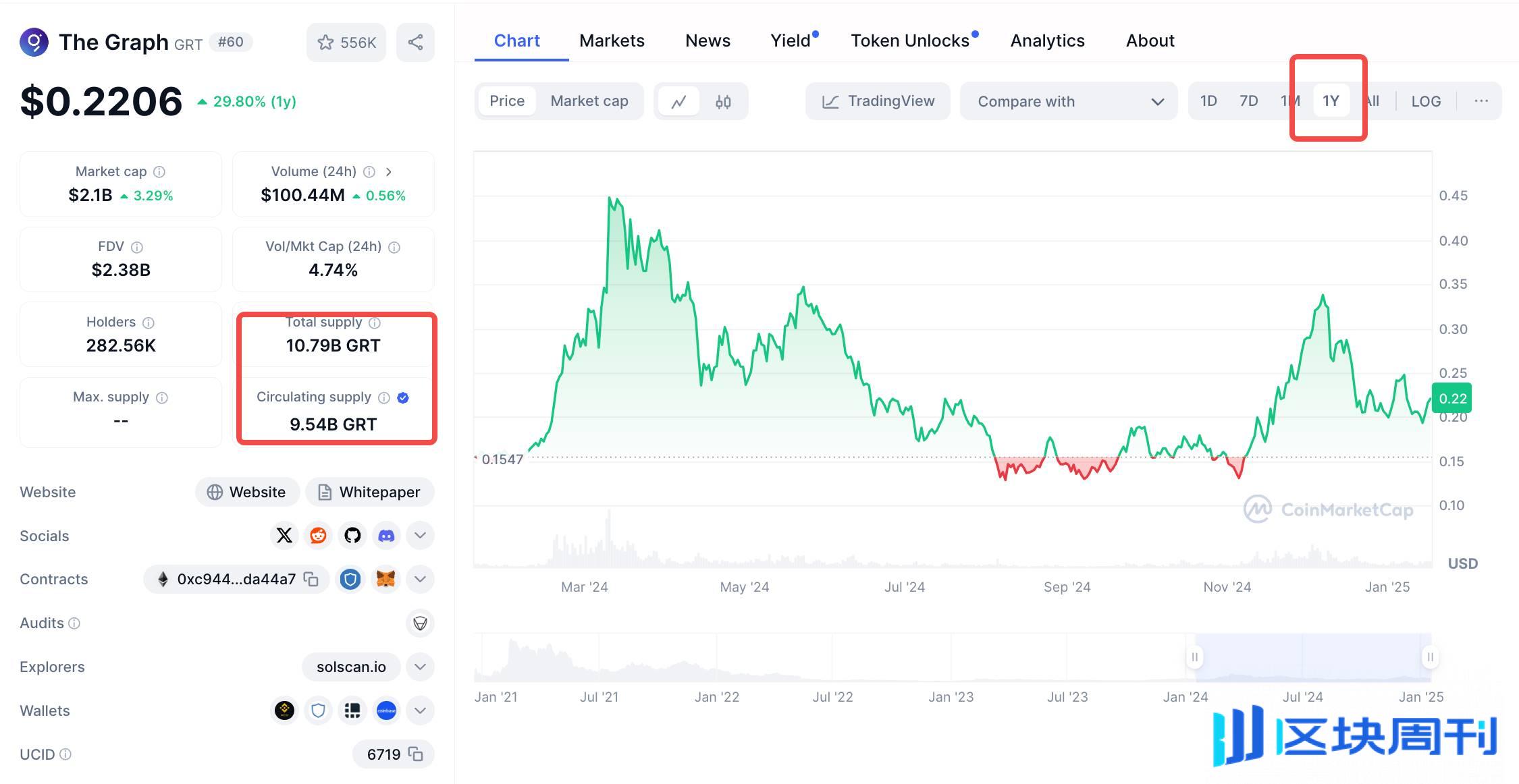Screen dimensions: 1519x784
Task: Click the Audits info icon
Action: tap(74, 623)
